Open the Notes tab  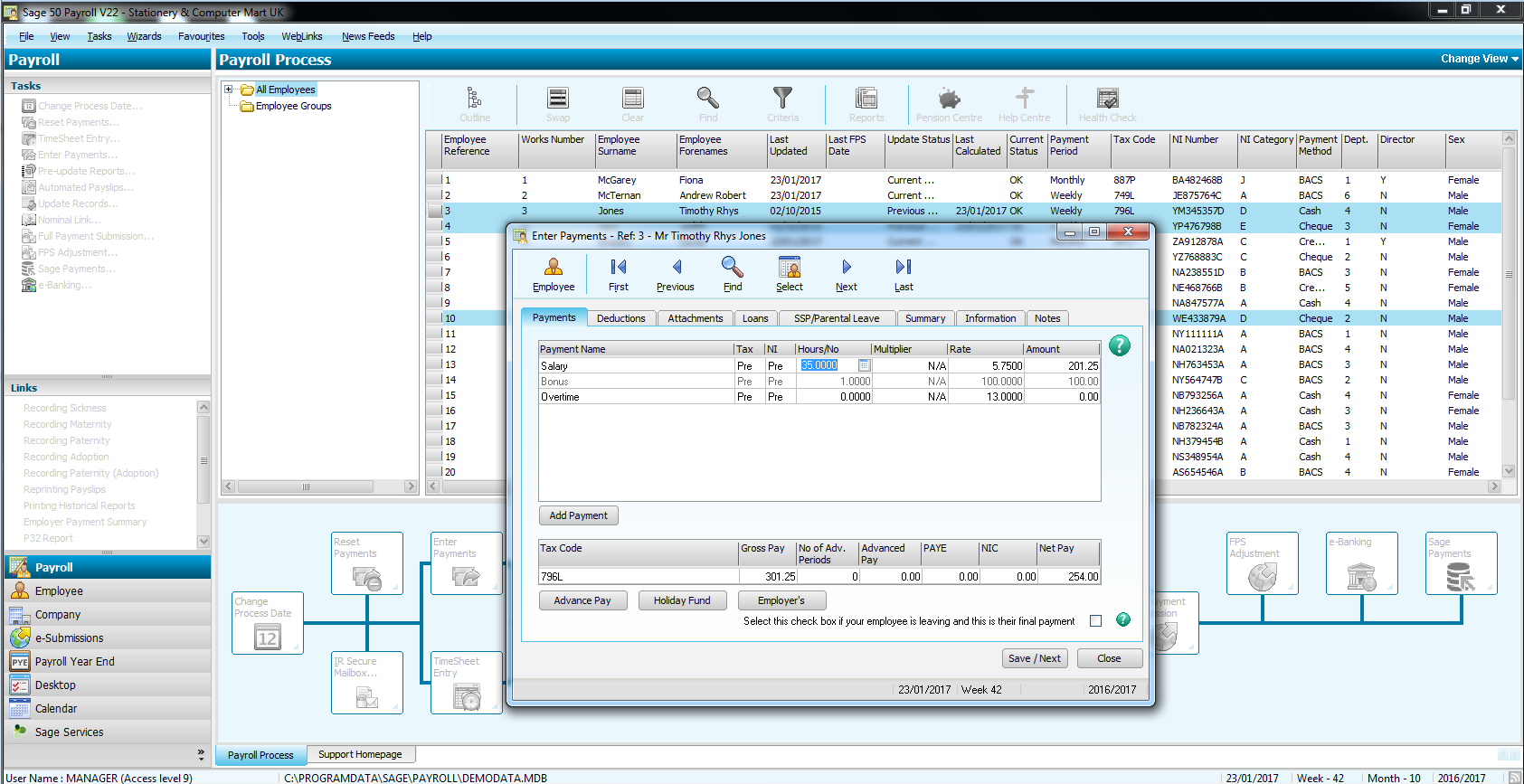tap(1046, 318)
